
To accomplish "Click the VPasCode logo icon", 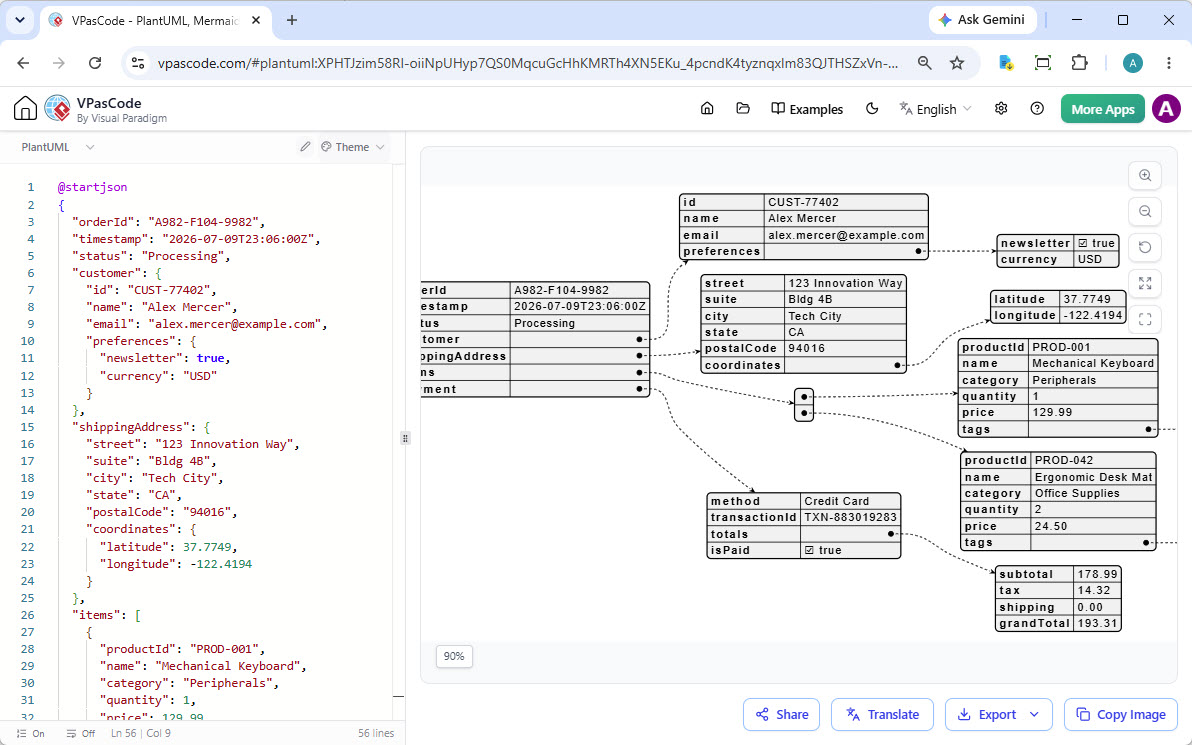I will pyautogui.click(x=58, y=109).
